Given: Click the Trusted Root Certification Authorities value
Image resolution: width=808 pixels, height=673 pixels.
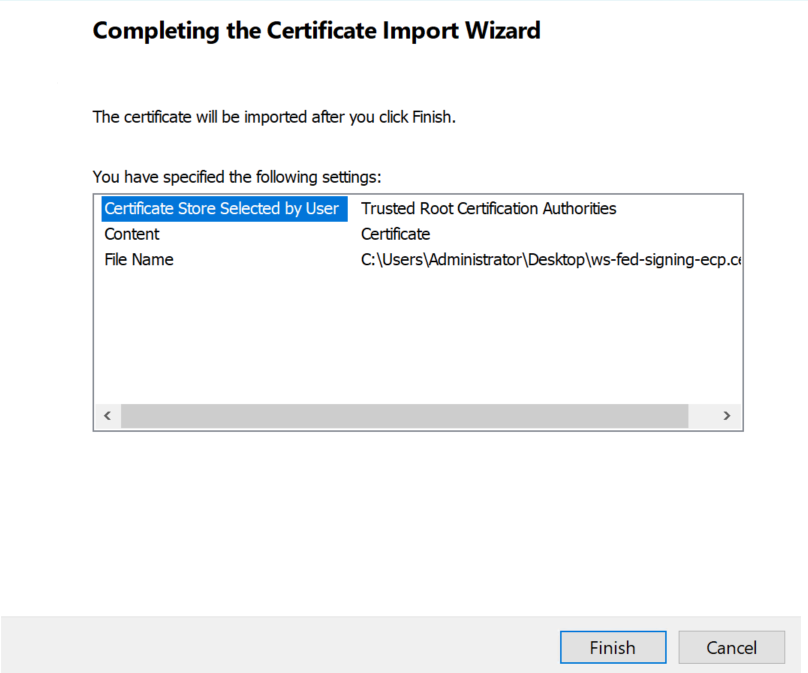Looking at the screenshot, I should (488, 209).
